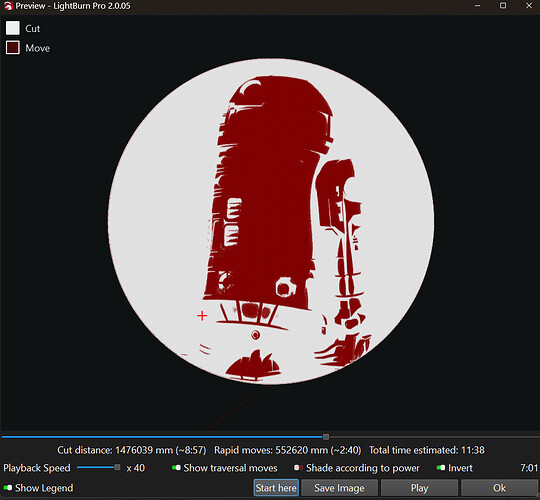Click the 7:01 elapsed time value
Viewport: 540px width, 500px height.
point(529,468)
